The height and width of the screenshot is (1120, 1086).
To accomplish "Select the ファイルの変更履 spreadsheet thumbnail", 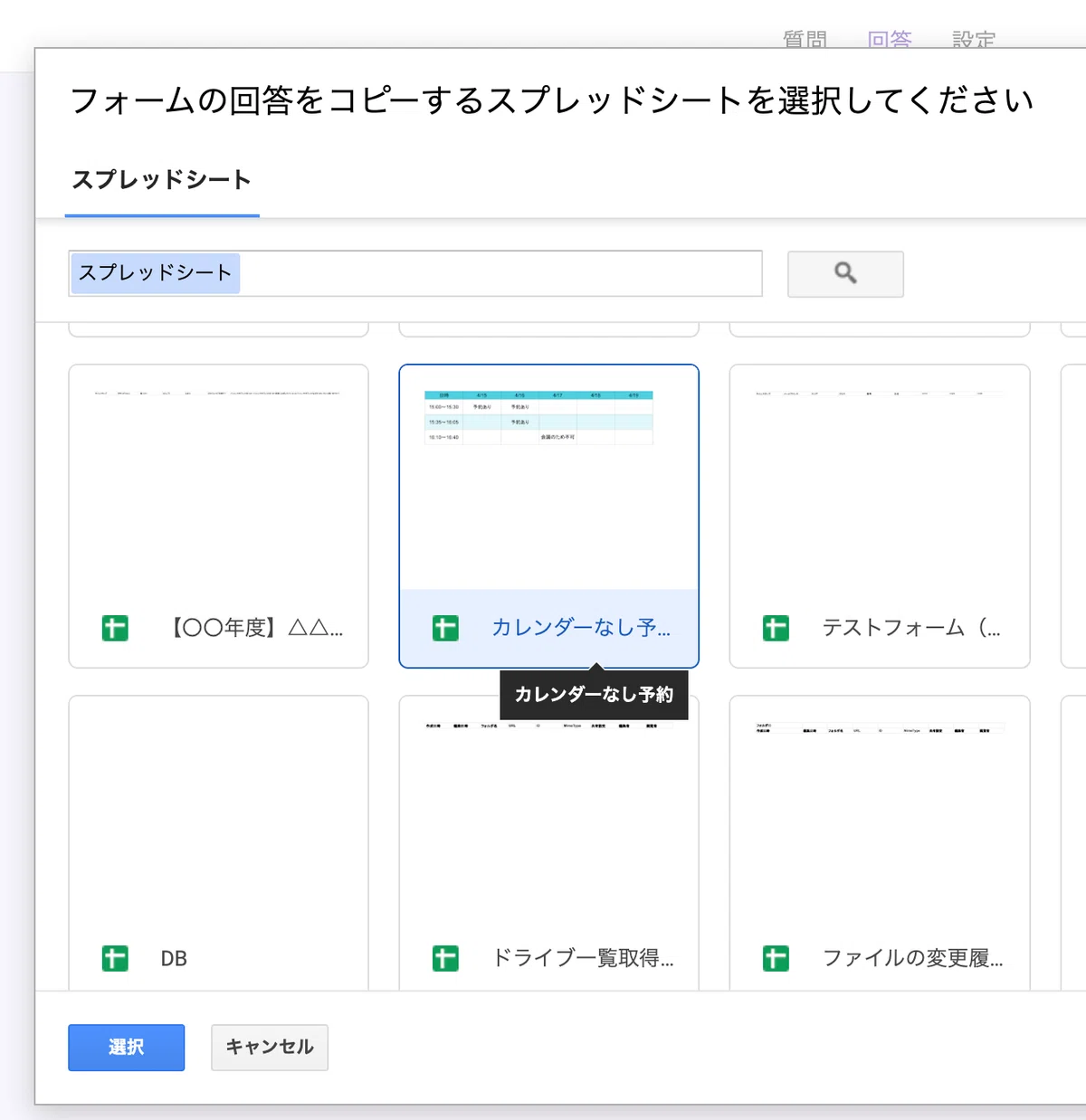I will point(880,843).
